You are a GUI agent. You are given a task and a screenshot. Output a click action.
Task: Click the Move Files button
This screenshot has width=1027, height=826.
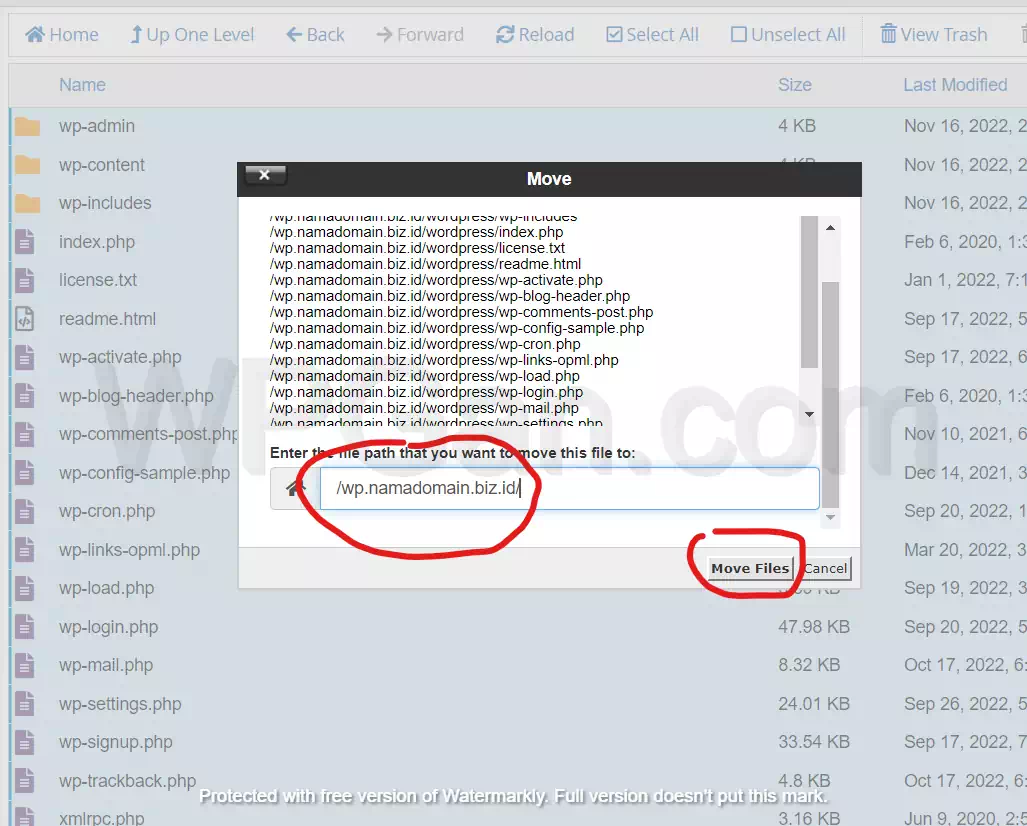[x=750, y=569]
